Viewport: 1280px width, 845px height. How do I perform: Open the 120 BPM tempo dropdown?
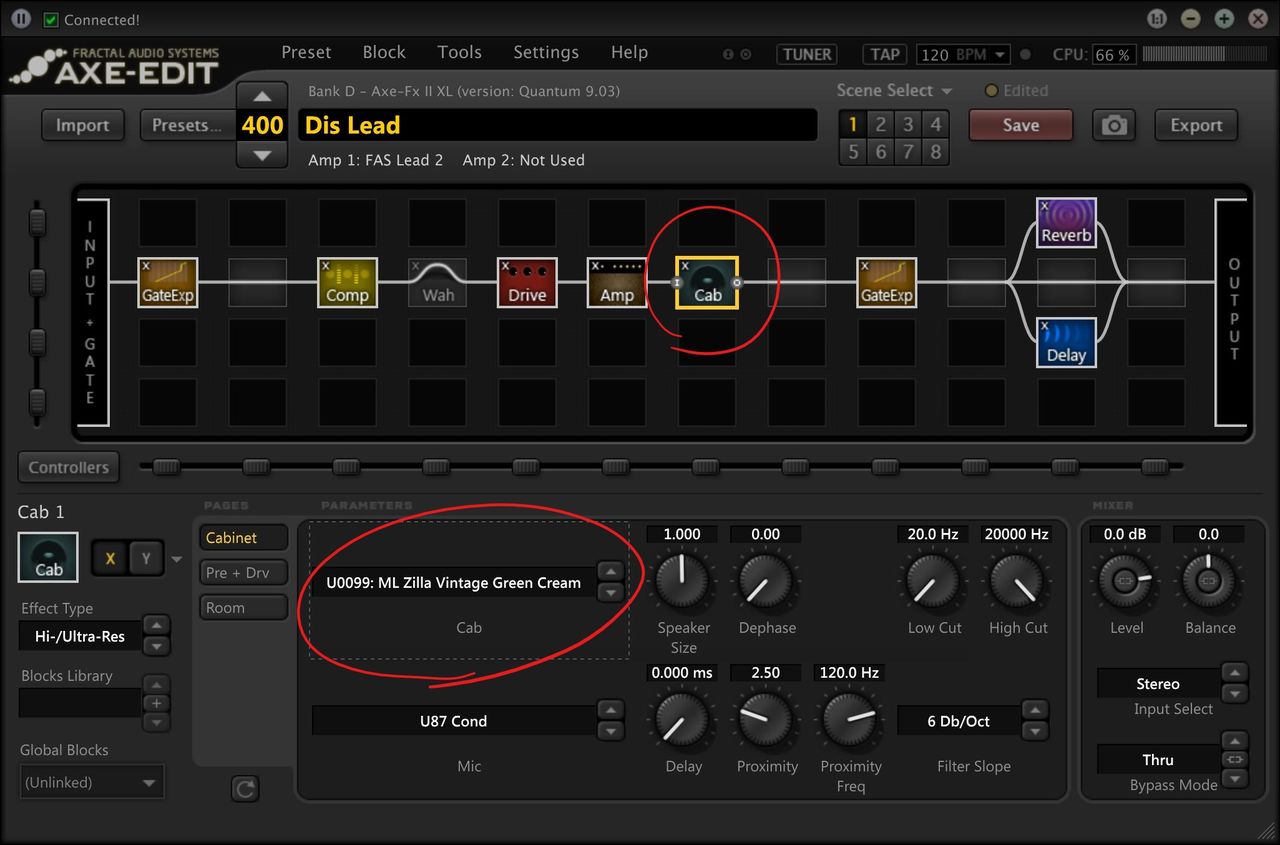click(x=963, y=55)
